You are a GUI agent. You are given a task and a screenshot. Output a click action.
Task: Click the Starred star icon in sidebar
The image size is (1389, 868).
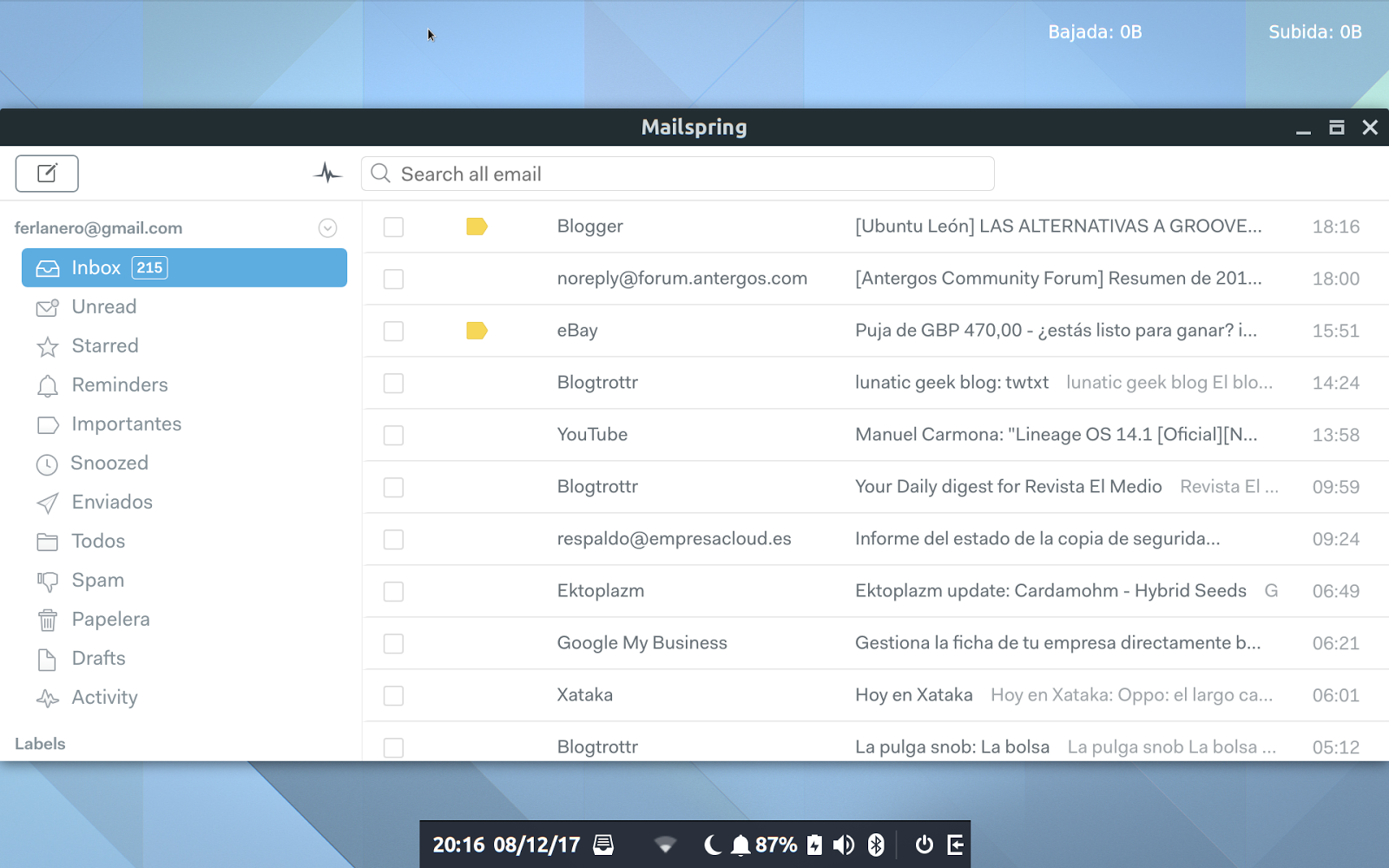[48, 346]
